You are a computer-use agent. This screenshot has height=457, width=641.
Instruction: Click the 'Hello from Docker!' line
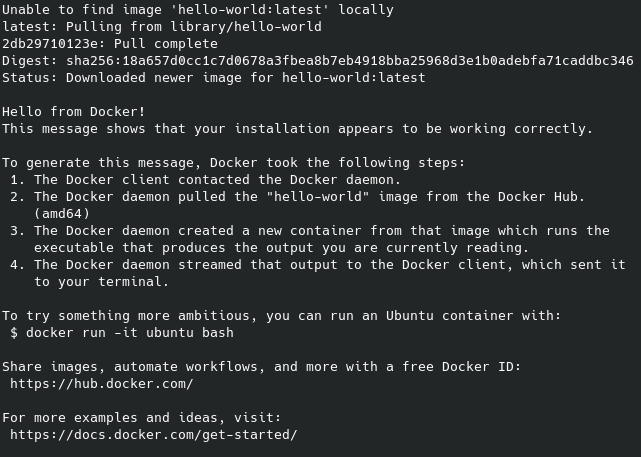73,111
